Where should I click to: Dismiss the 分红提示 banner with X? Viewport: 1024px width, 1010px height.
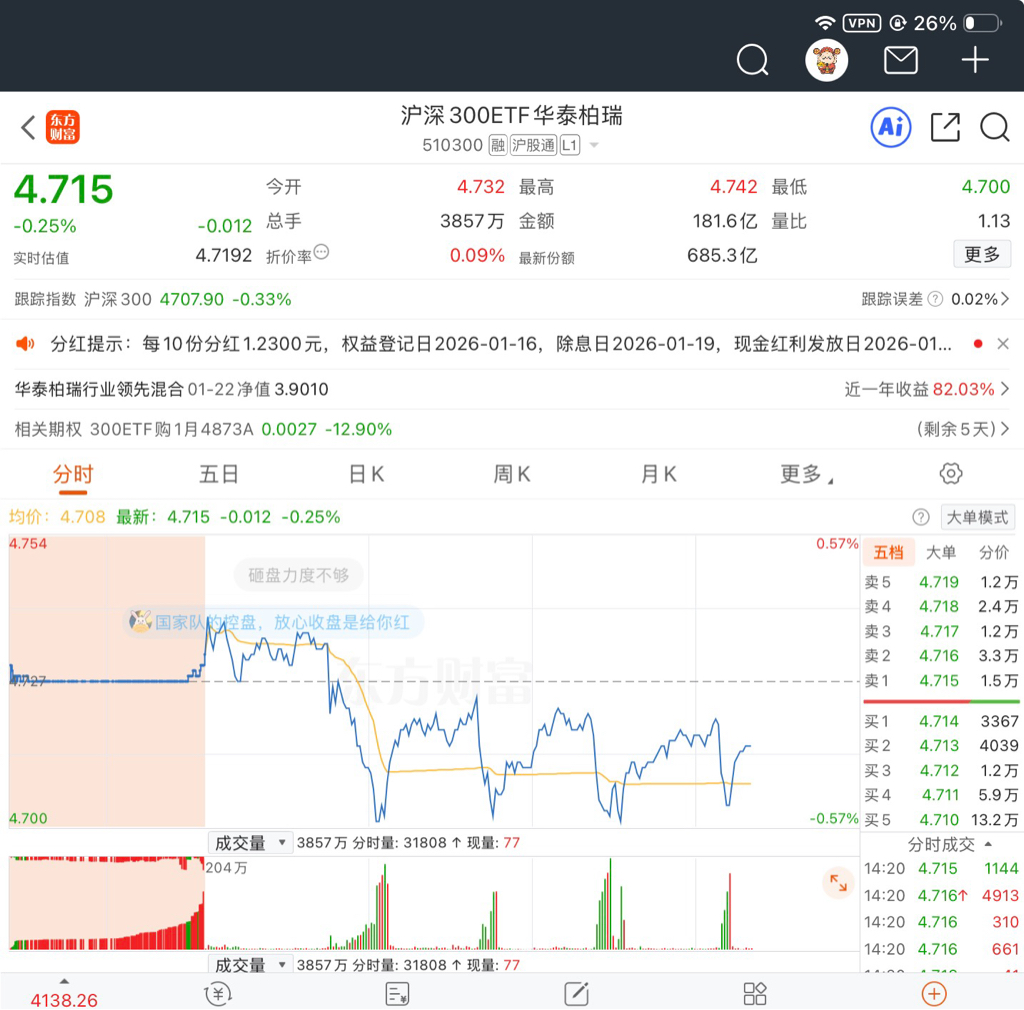click(1003, 343)
